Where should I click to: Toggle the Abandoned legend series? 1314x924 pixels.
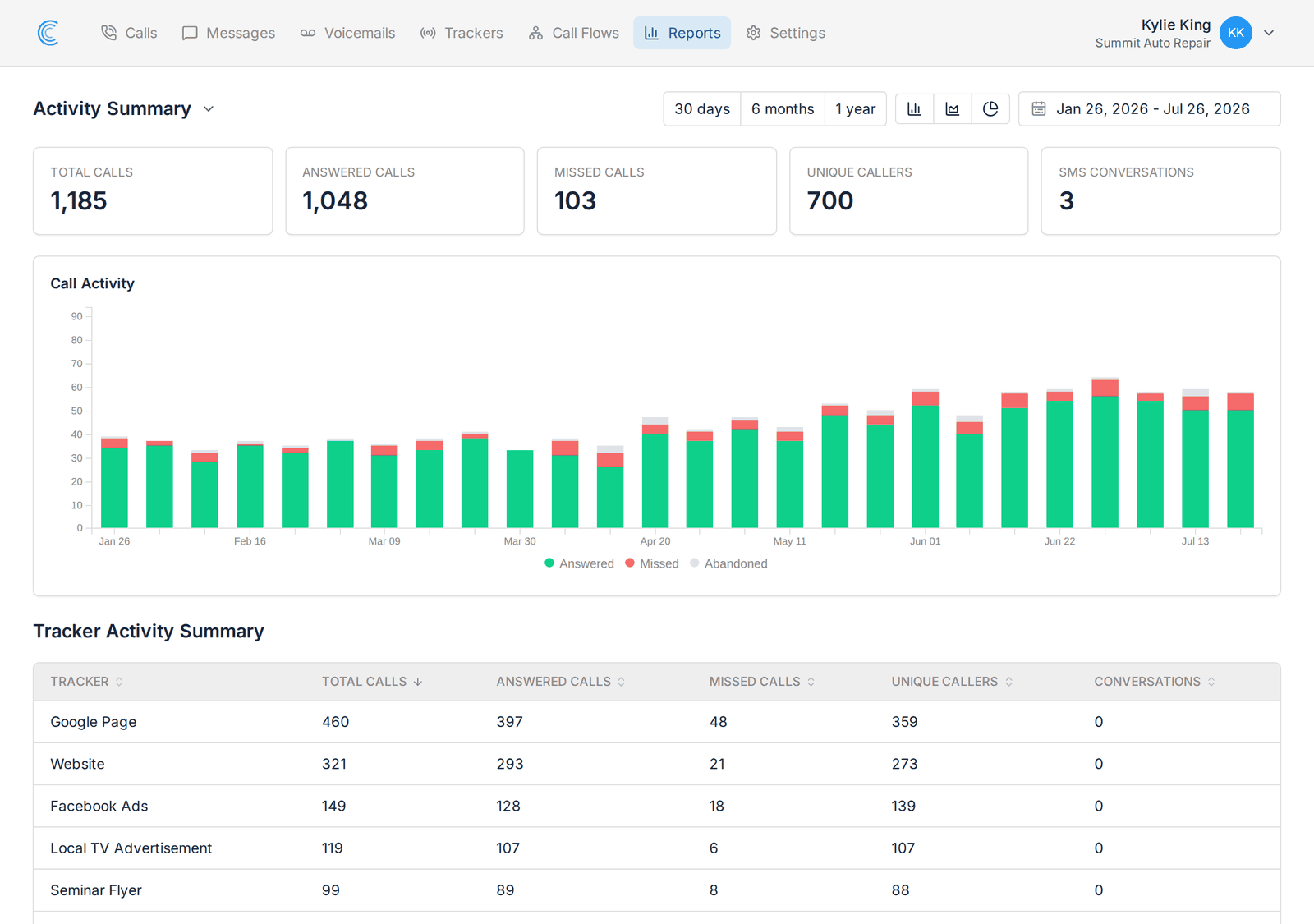(x=728, y=563)
